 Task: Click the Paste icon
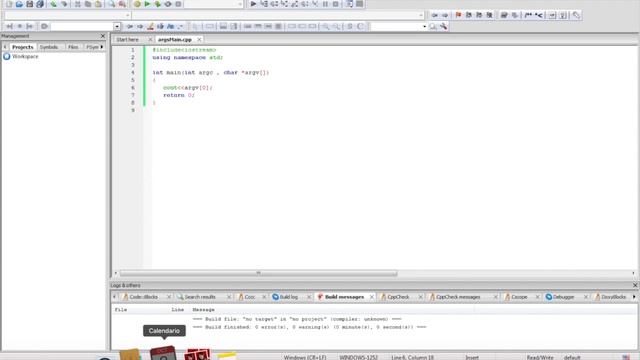(98, 4)
